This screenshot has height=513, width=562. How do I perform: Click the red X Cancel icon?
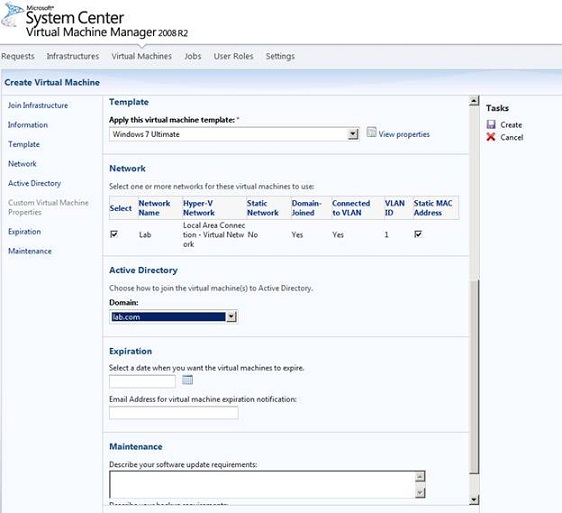point(491,137)
